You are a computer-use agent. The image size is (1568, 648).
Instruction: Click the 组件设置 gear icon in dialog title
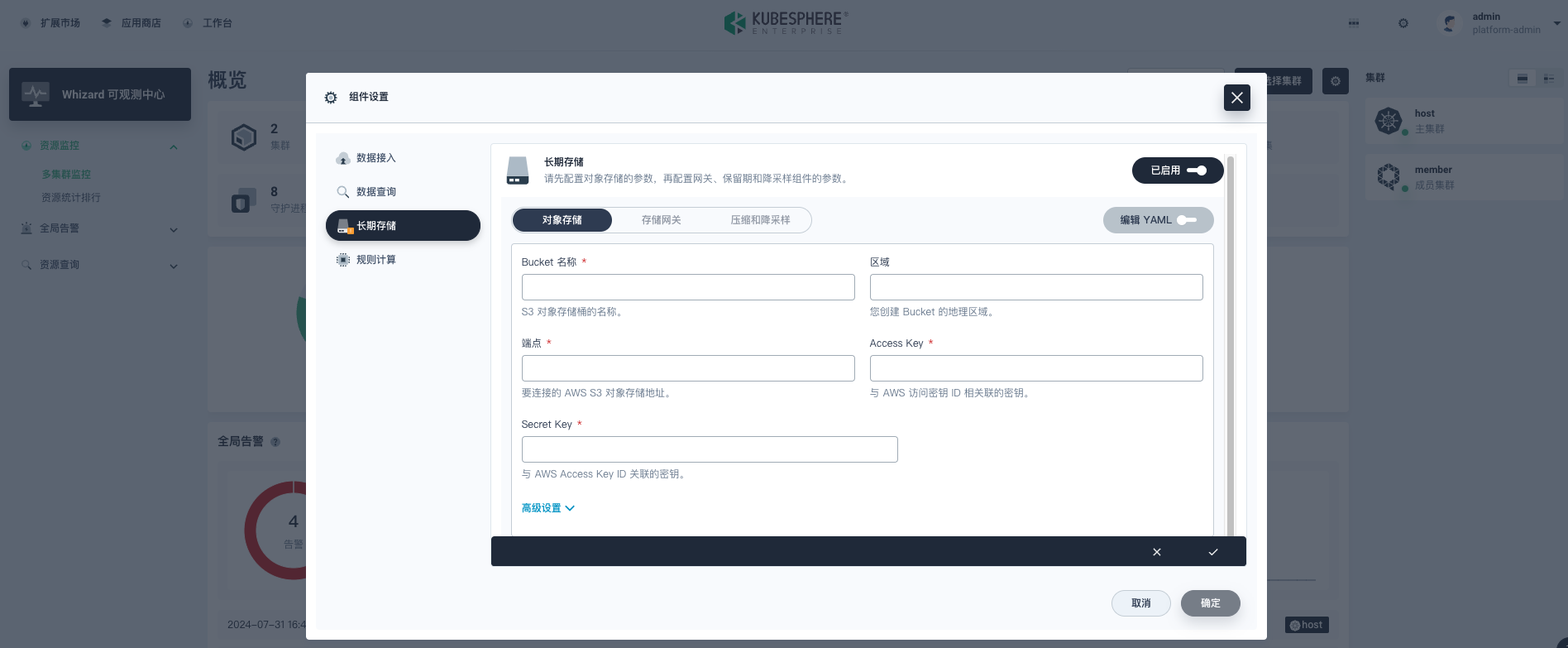pyautogui.click(x=331, y=98)
